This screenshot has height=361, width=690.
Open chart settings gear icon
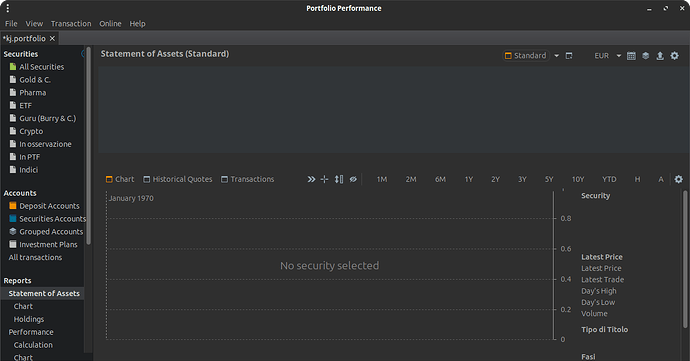tap(679, 179)
